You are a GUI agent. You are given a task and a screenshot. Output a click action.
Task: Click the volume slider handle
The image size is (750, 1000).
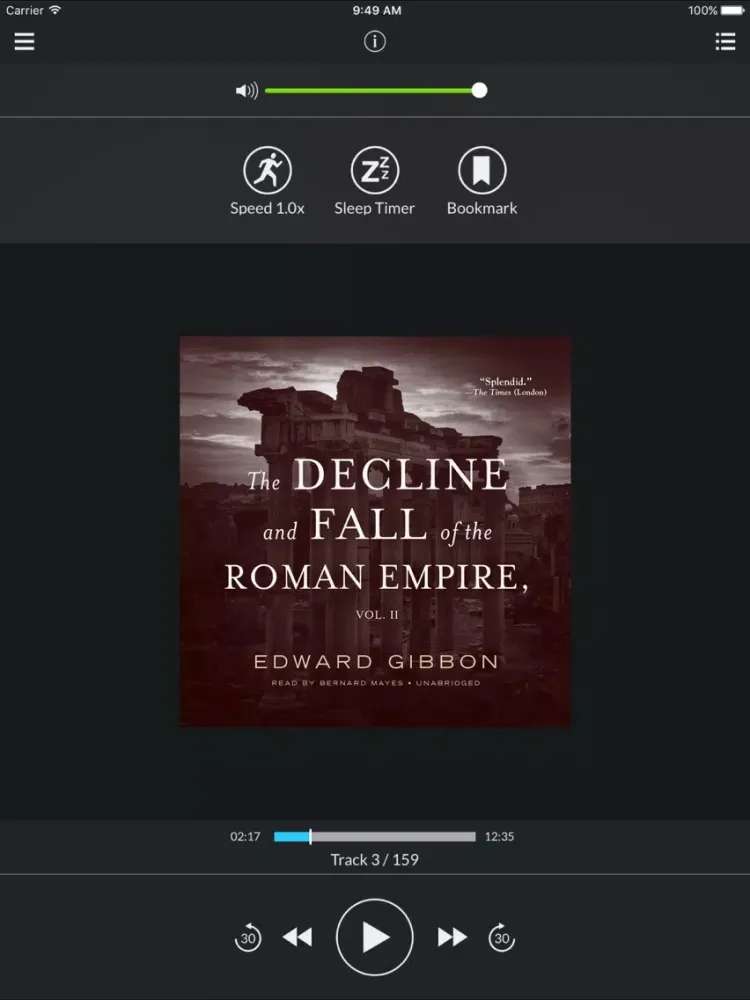tap(480, 91)
